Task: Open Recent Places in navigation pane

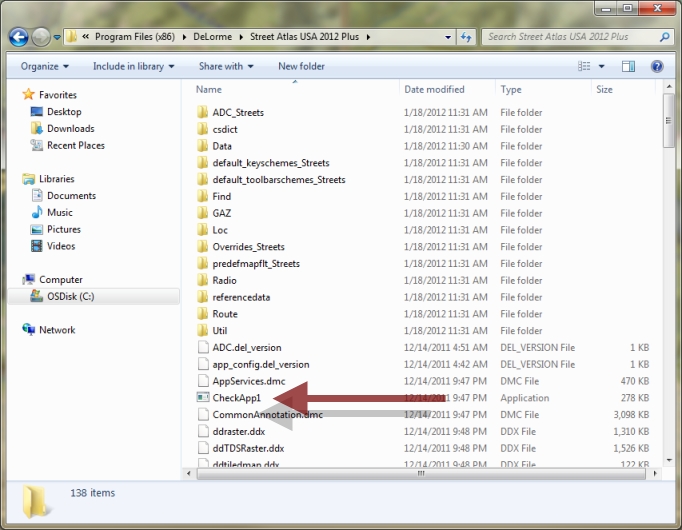Action: [x=76, y=146]
